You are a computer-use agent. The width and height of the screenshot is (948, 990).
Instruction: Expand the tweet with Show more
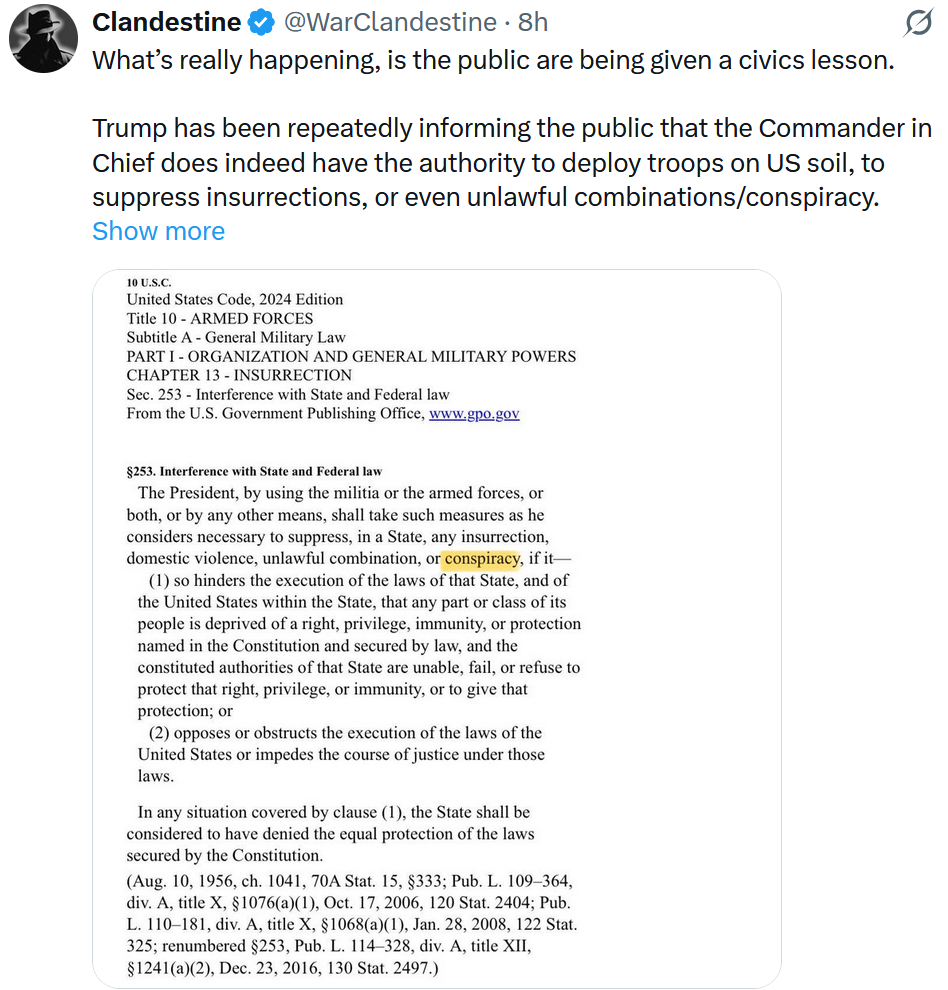click(158, 231)
